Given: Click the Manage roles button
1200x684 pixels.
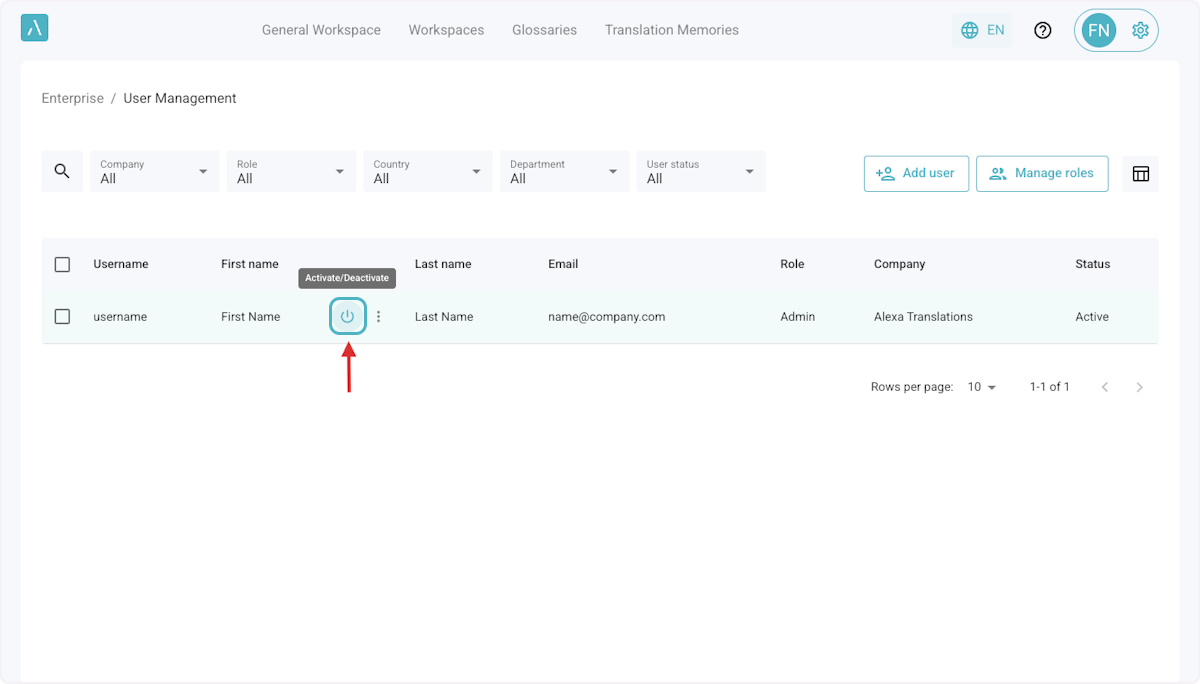Looking at the screenshot, I should (1041, 173).
